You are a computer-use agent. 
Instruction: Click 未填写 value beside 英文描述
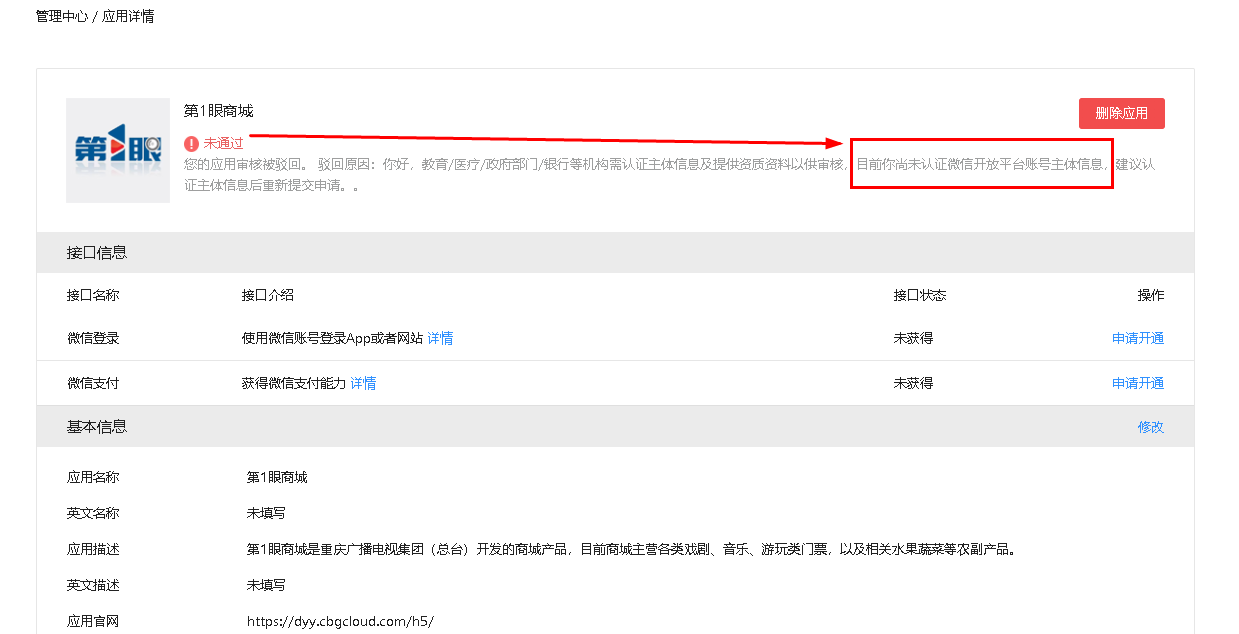coord(266,585)
